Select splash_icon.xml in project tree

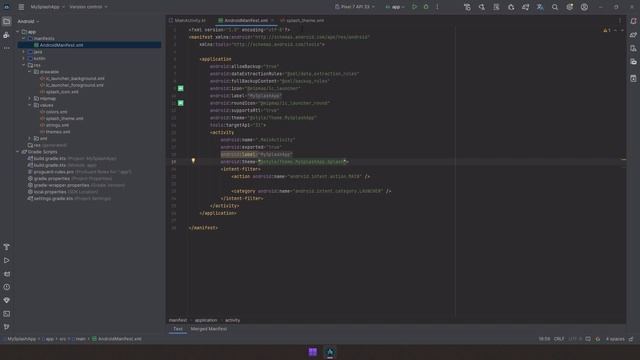(59, 92)
